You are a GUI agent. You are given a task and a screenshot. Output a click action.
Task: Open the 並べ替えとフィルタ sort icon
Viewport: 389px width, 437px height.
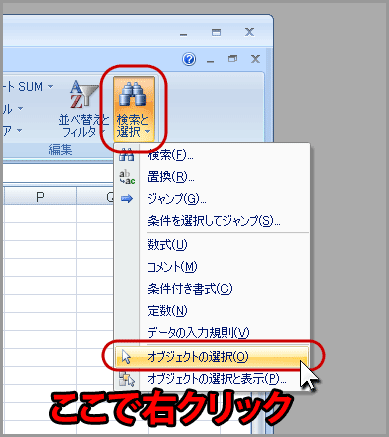coord(83,108)
